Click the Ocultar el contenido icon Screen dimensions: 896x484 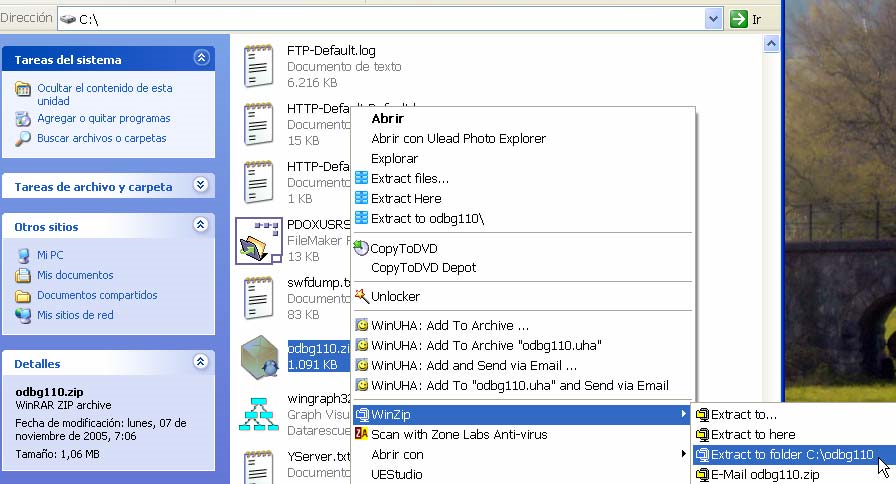tap(23, 89)
